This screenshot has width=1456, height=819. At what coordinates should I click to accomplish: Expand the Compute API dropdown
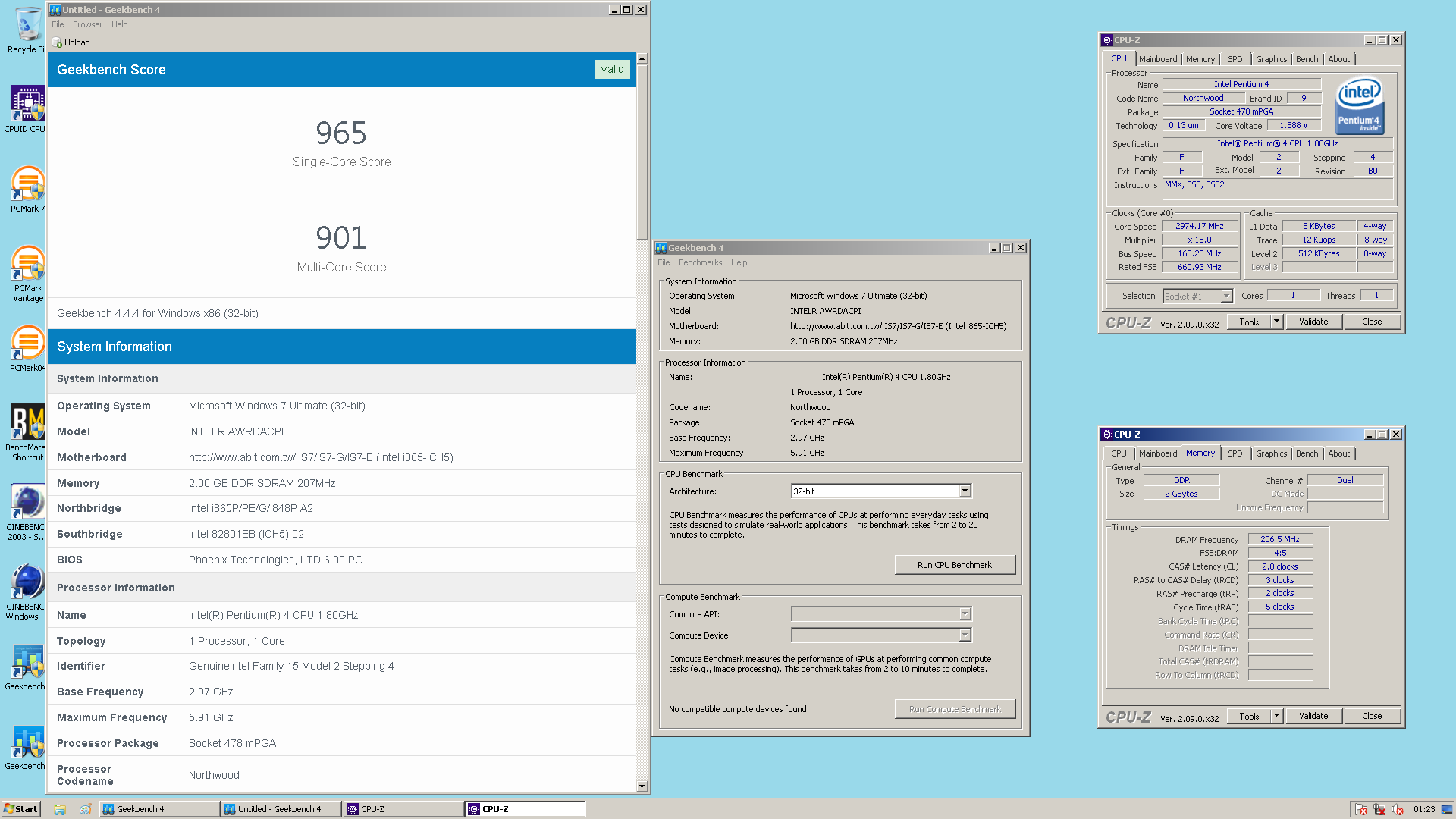tap(965, 614)
